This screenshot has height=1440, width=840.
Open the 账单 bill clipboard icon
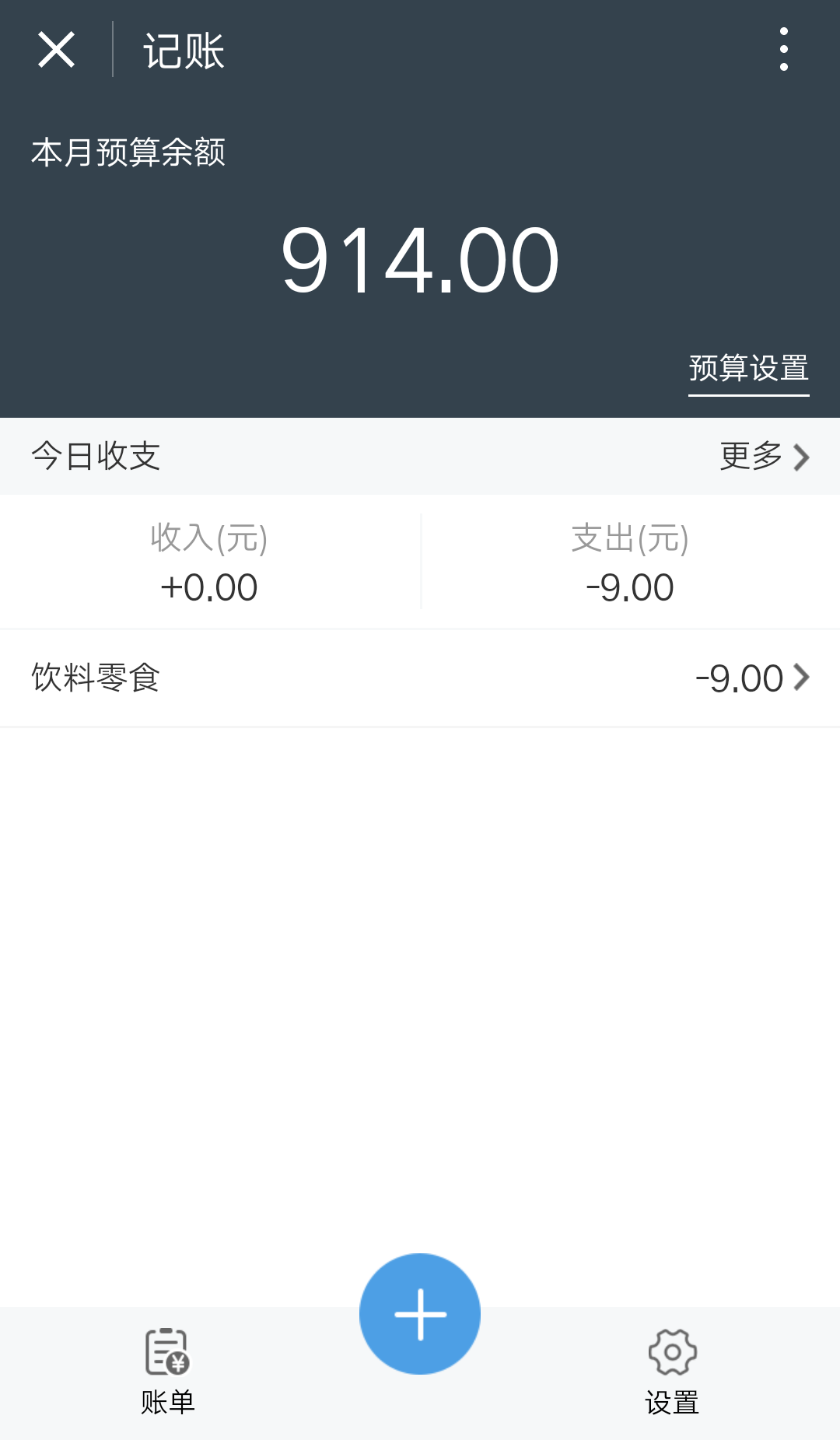click(167, 1352)
